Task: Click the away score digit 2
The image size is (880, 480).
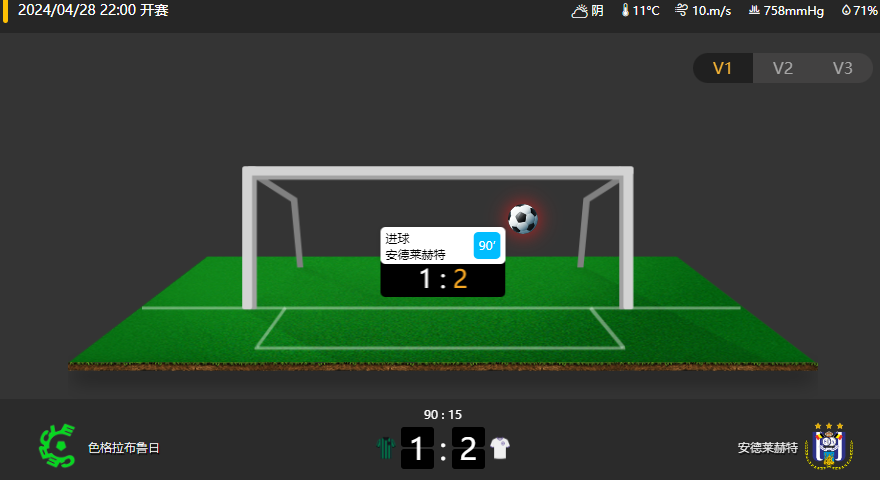Action: 468,448
